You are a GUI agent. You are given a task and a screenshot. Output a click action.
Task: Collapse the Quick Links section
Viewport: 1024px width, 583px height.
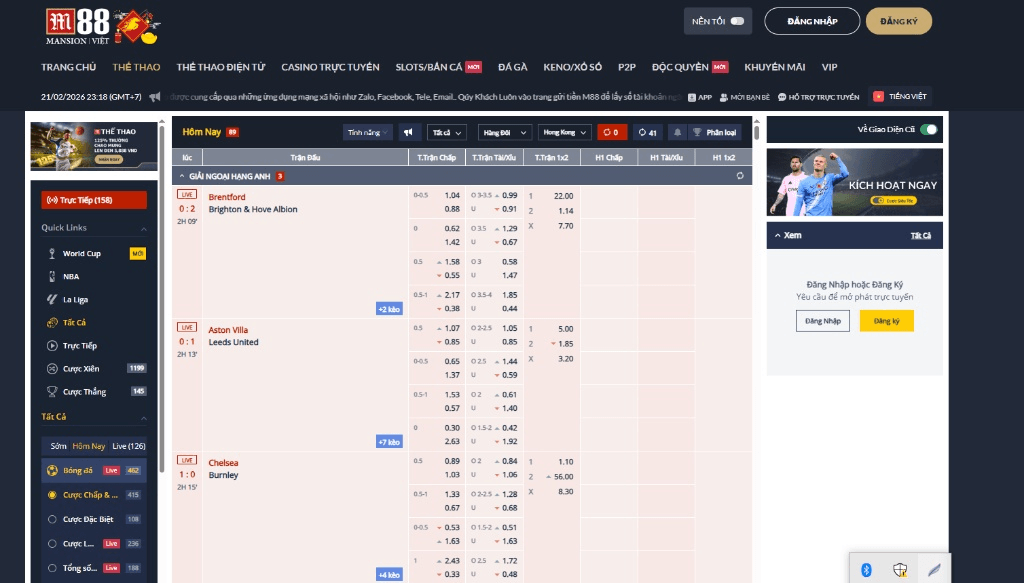(144, 228)
